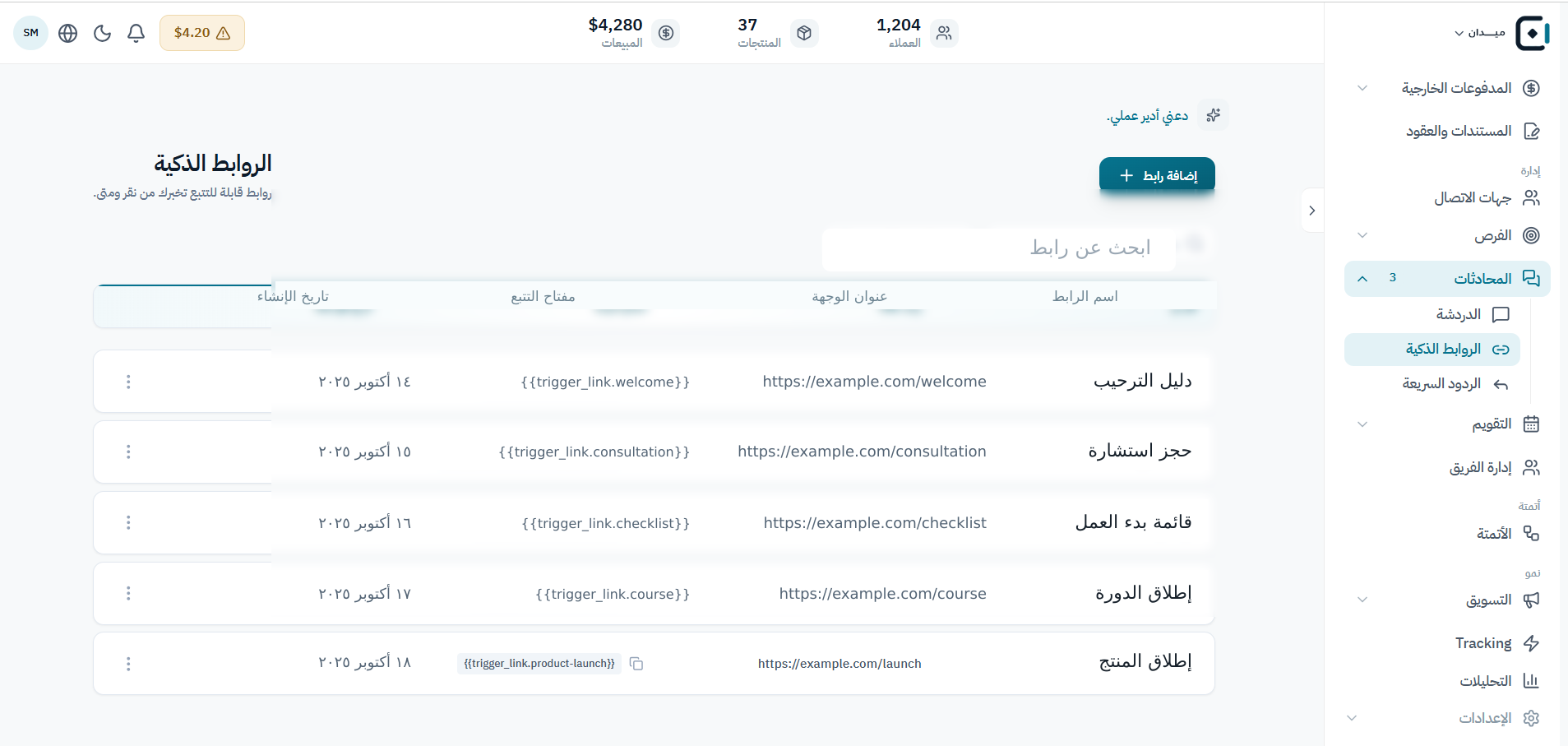Copy the product-launch trigger key
This screenshot has height=746, width=1568.
(636, 664)
